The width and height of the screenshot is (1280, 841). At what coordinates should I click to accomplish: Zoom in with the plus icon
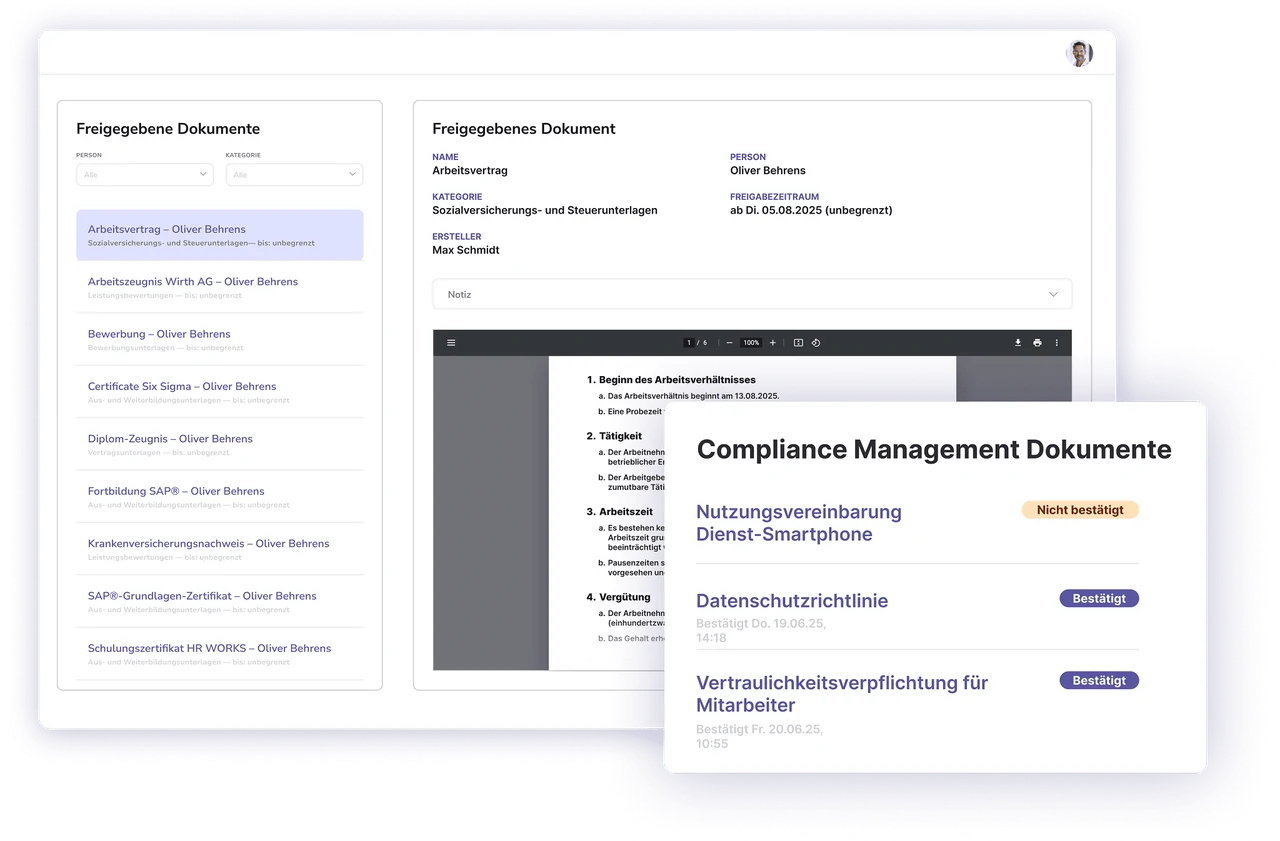pos(772,343)
